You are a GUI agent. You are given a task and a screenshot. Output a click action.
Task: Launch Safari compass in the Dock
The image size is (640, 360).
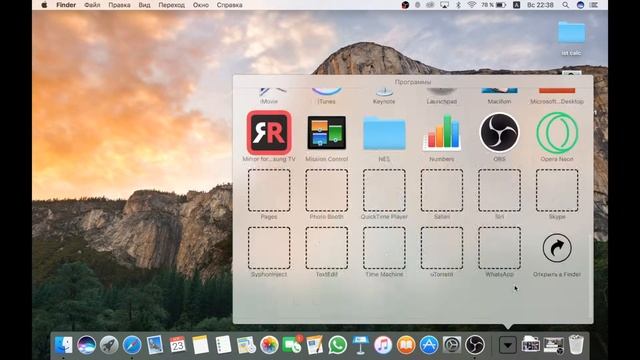coord(132,345)
